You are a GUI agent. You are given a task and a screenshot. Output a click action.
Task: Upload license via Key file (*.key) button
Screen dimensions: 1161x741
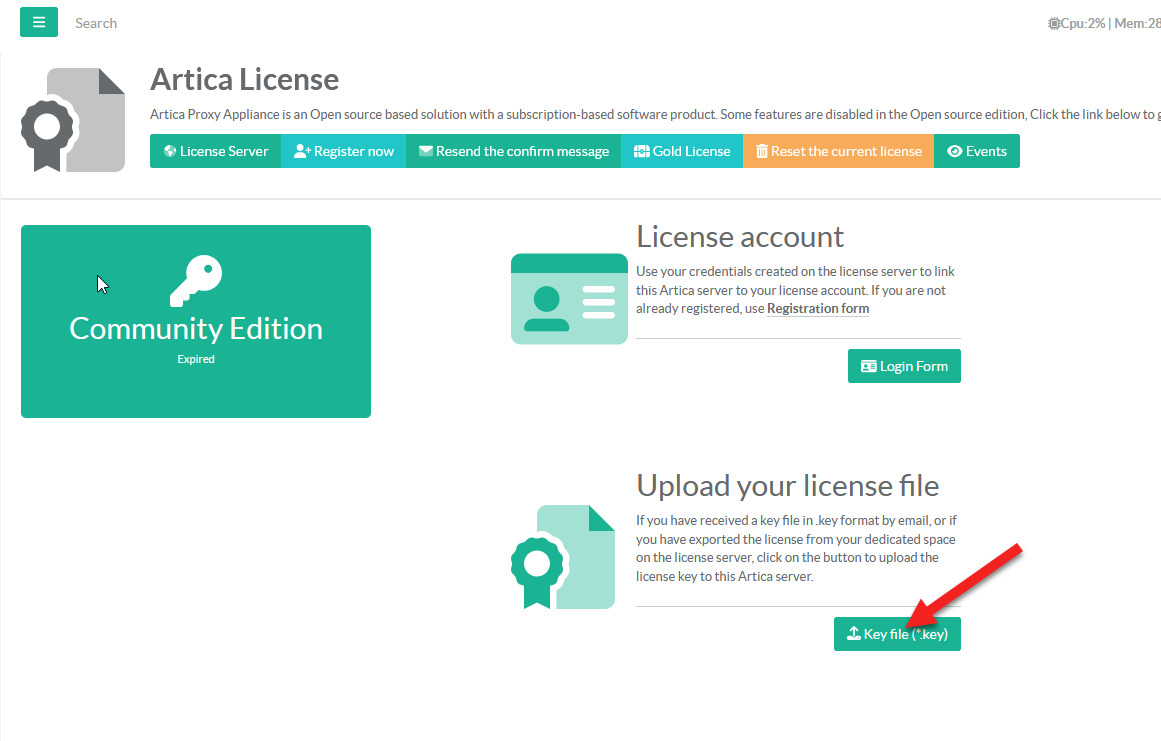click(897, 634)
